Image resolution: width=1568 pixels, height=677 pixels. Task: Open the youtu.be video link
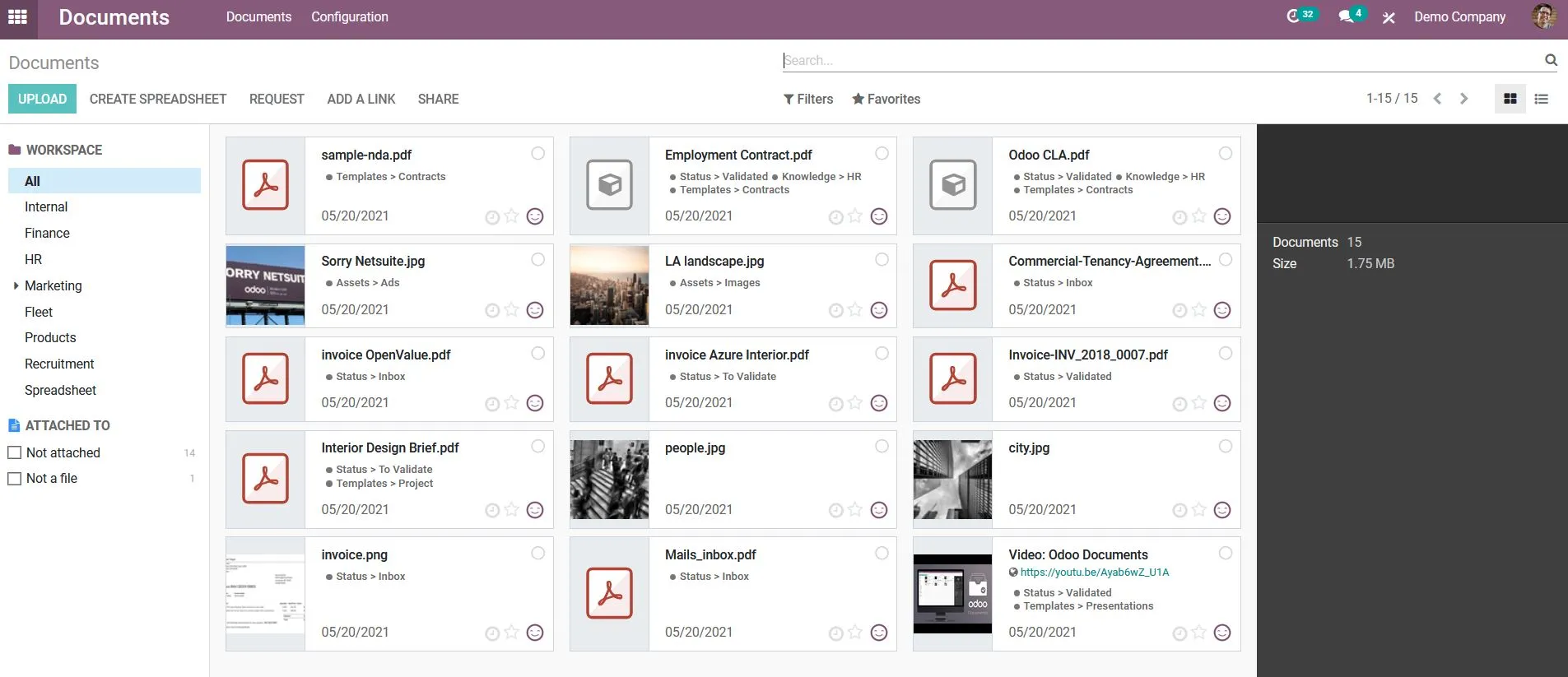(1095, 573)
